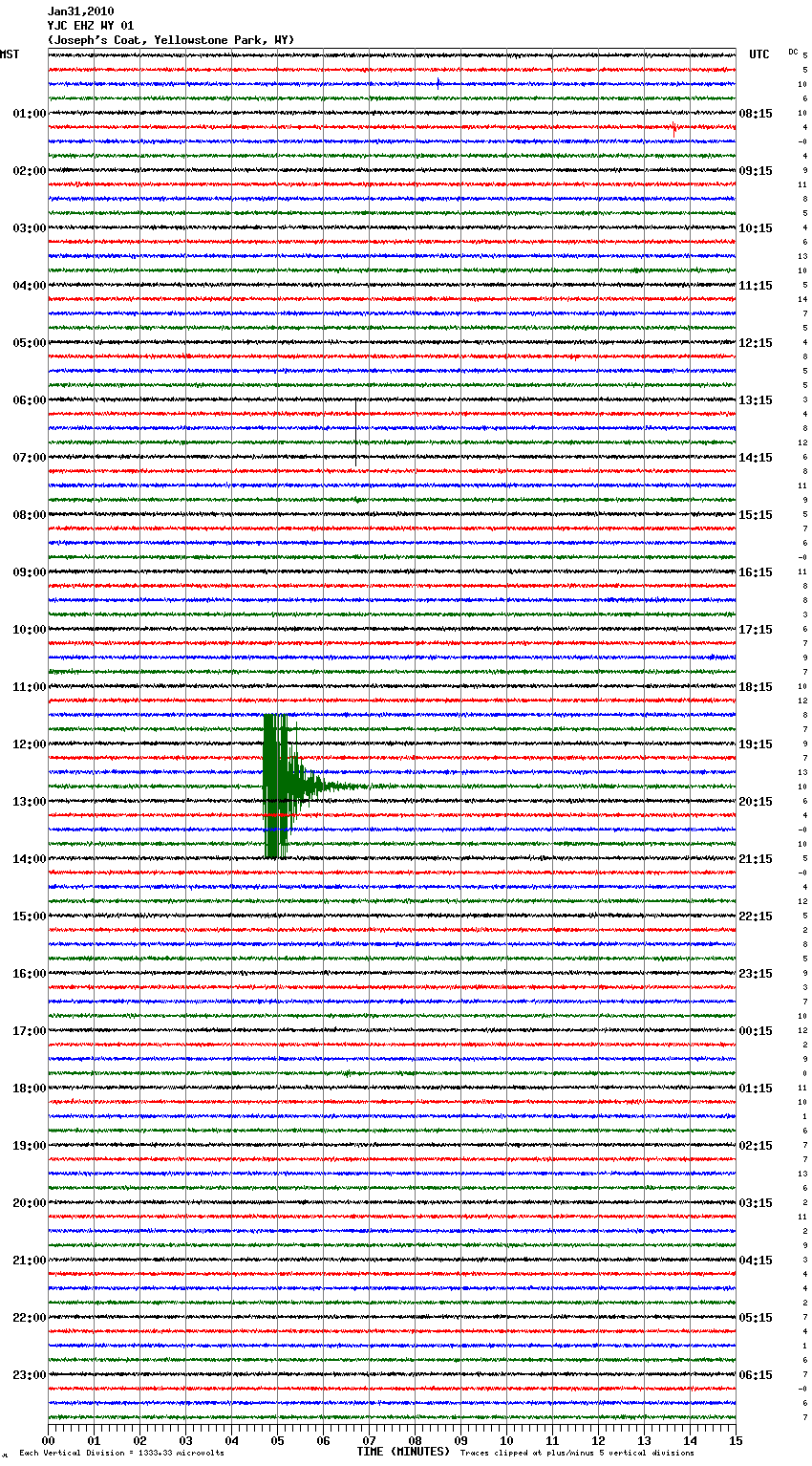
Task: Click the 20:15 UTC time label
Action: click(x=756, y=802)
